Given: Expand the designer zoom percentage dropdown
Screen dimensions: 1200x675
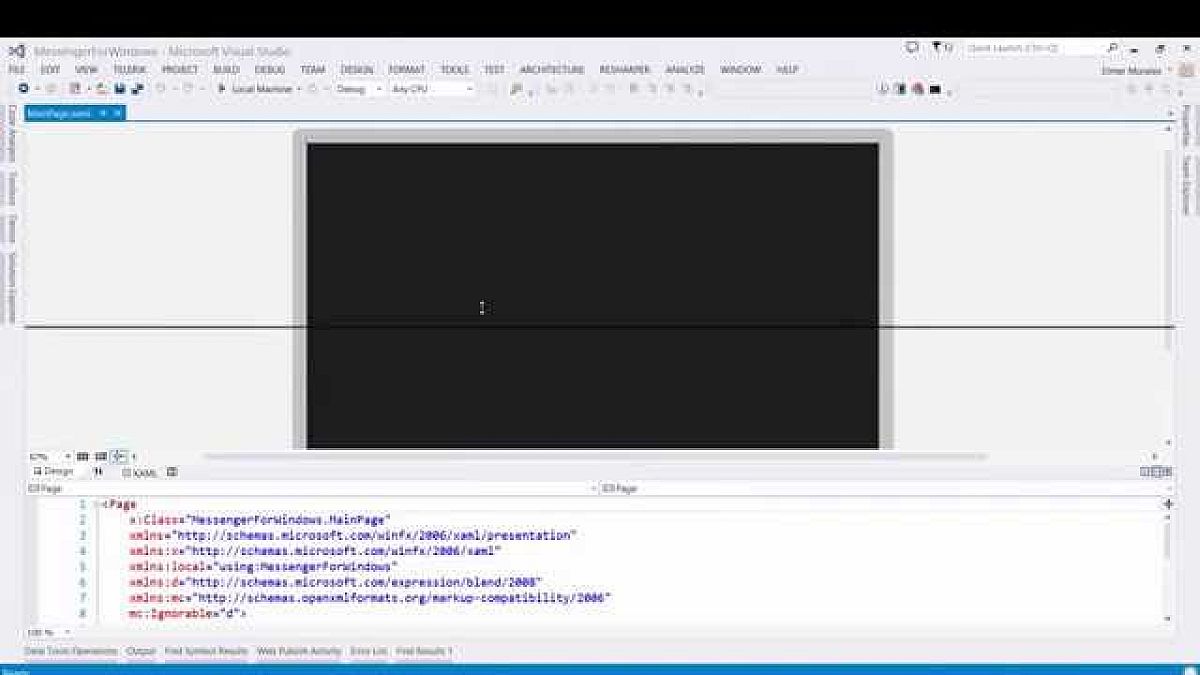Looking at the screenshot, I should 67,457.
